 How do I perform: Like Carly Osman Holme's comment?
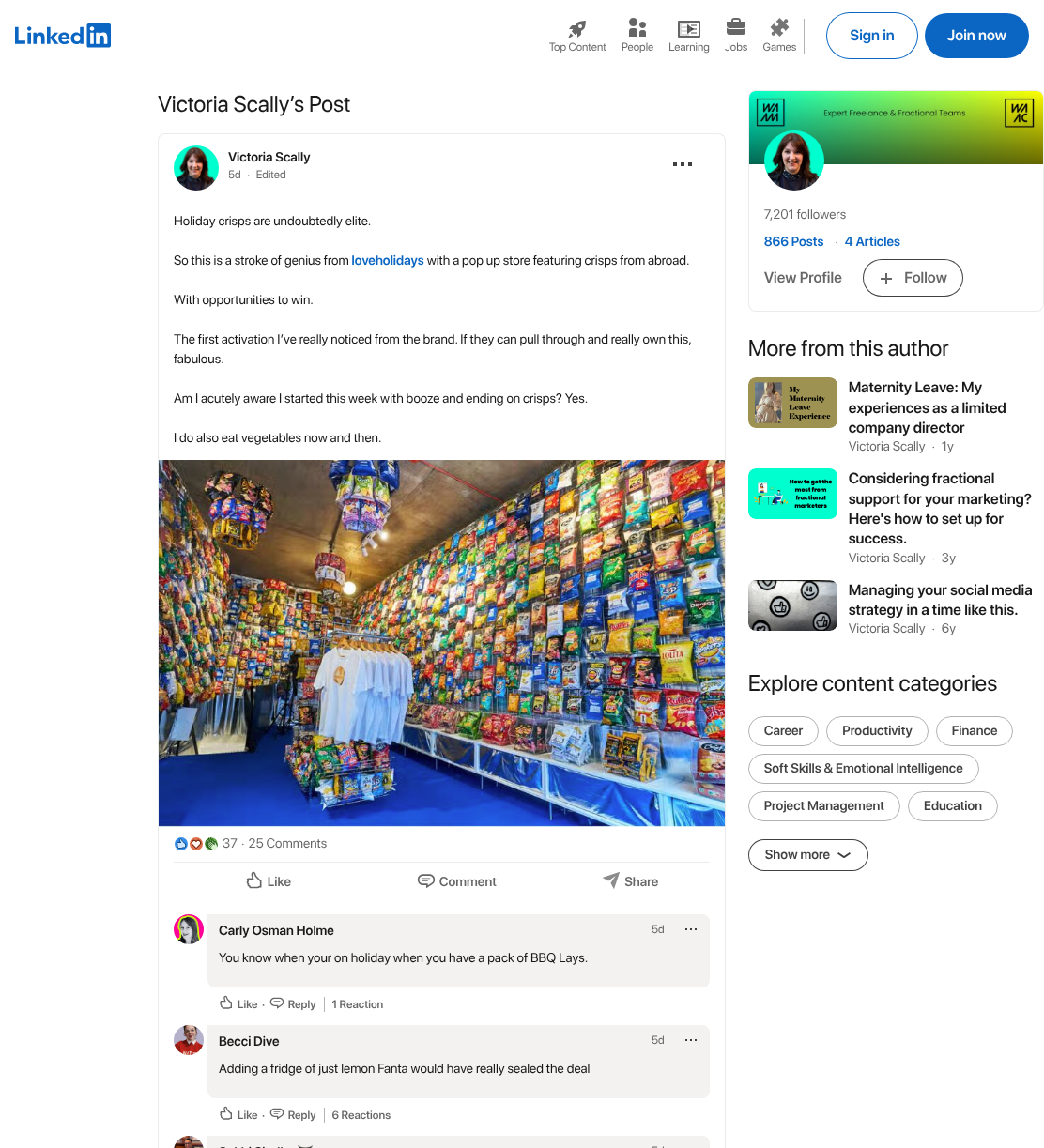tap(238, 1003)
